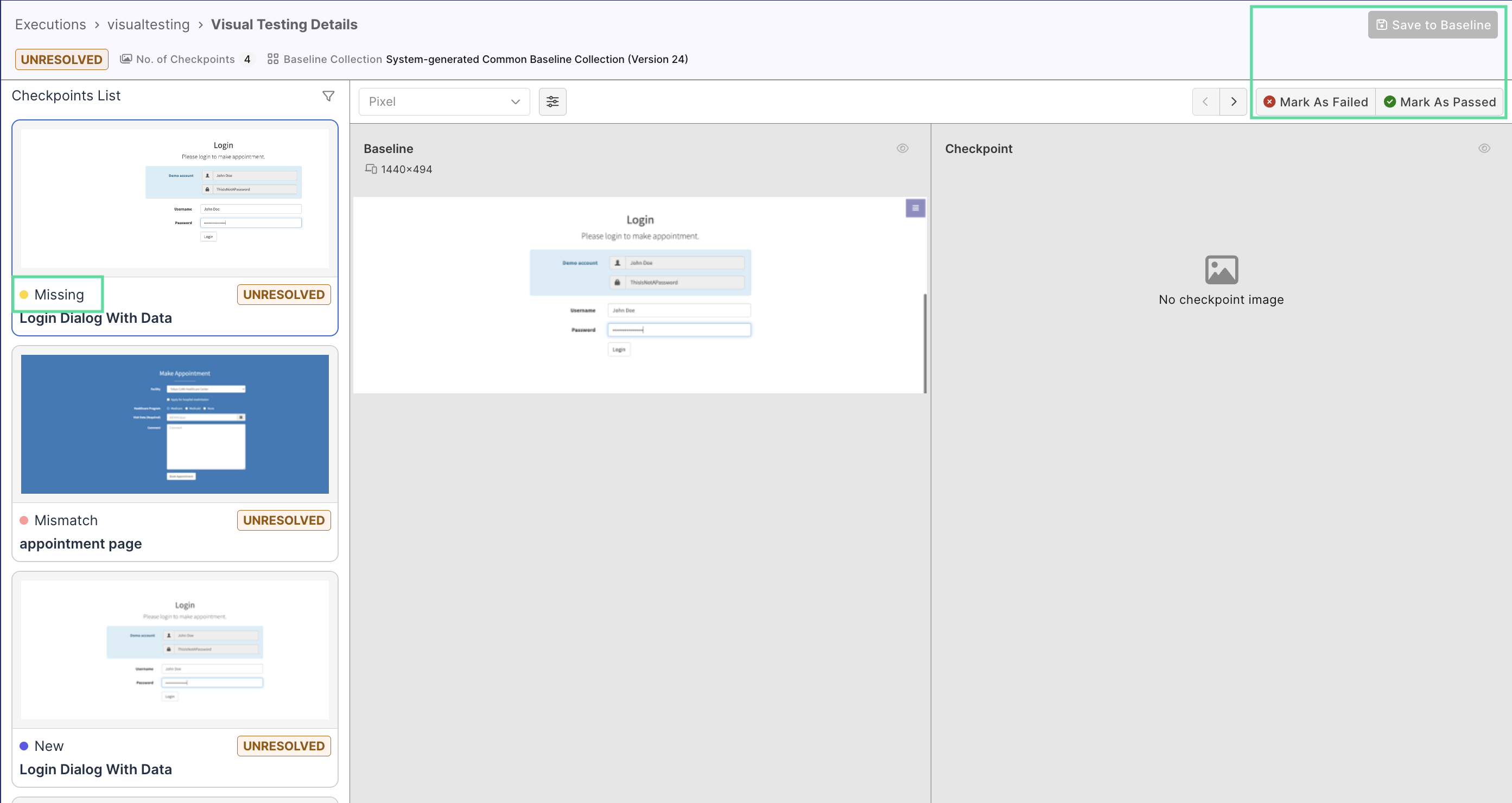1512x803 pixels.
Task: Go to the next checkpoint with the right arrow
Action: [x=1233, y=101]
